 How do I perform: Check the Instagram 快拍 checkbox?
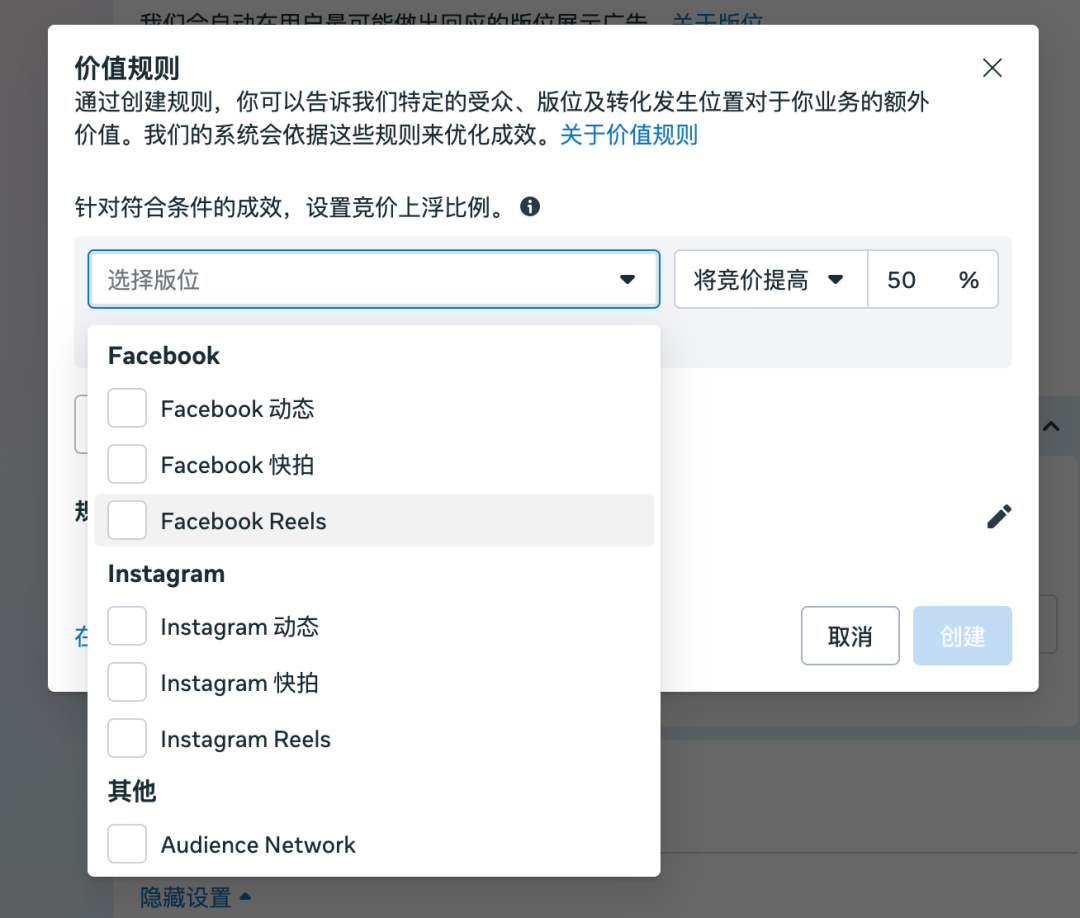pos(127,682)
